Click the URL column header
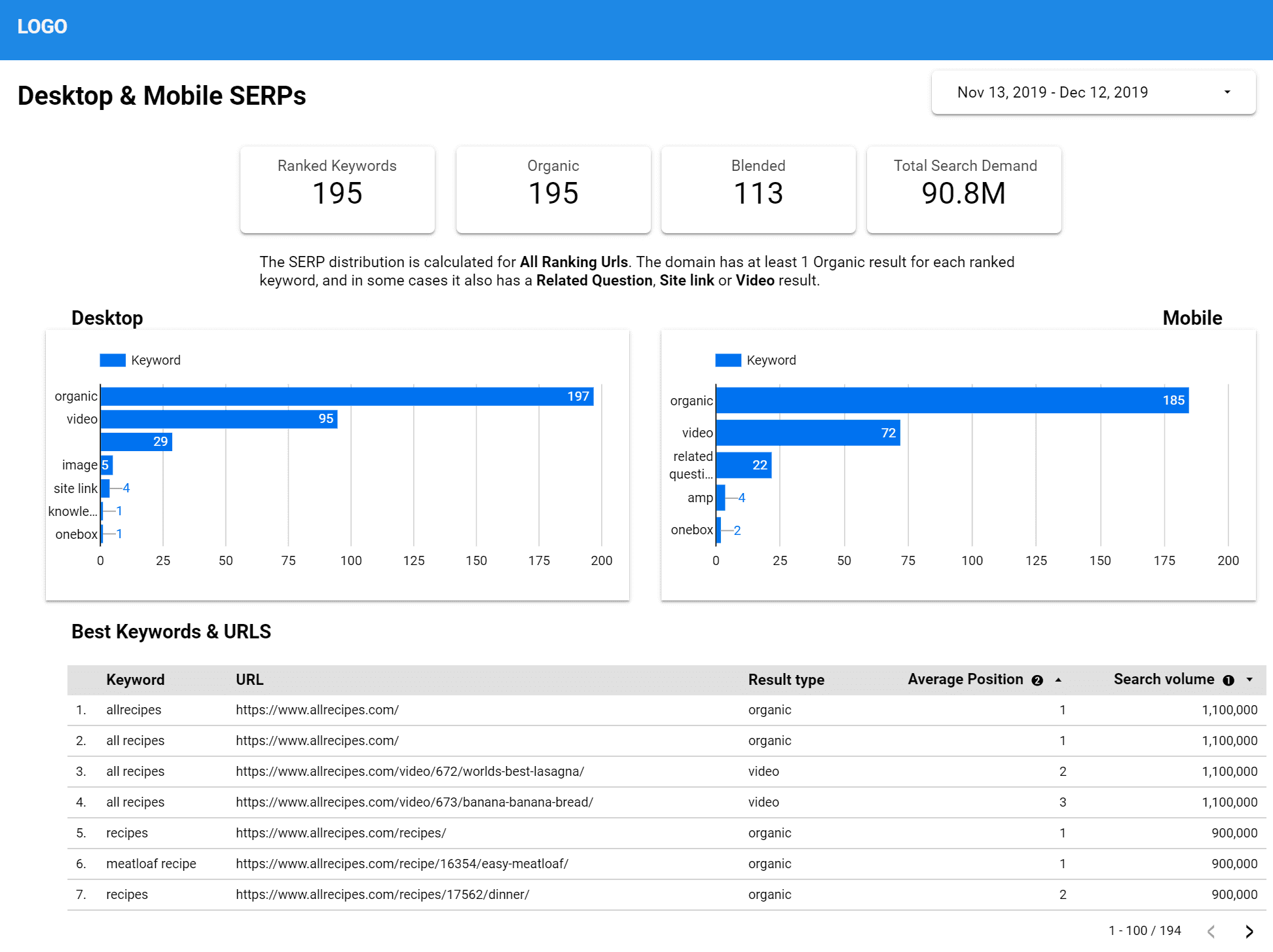1273x952 pixels. point(249,680)
